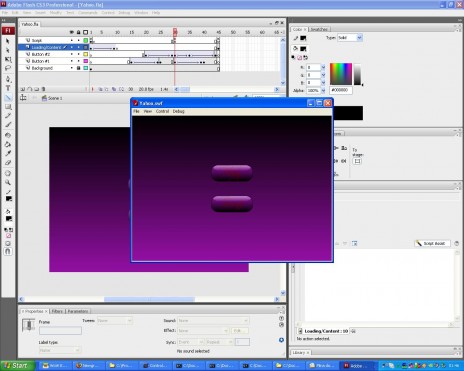Open the Debug menu in Yahoo.swf window
Image resolution: width=464 pixels, height=371 pixels.
coord(179,111)
